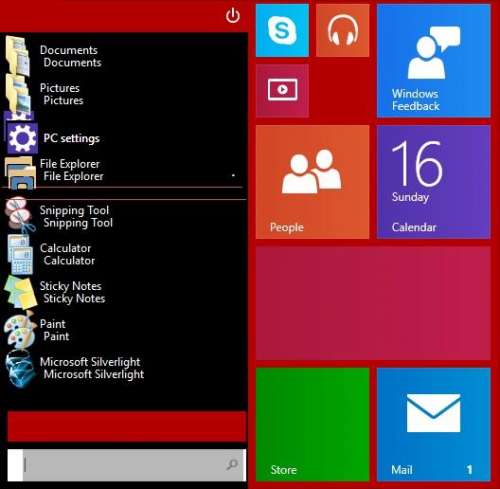This screenshot has width=500, height=489.
Task: Open the Video player tile
Action: [282, 90]
